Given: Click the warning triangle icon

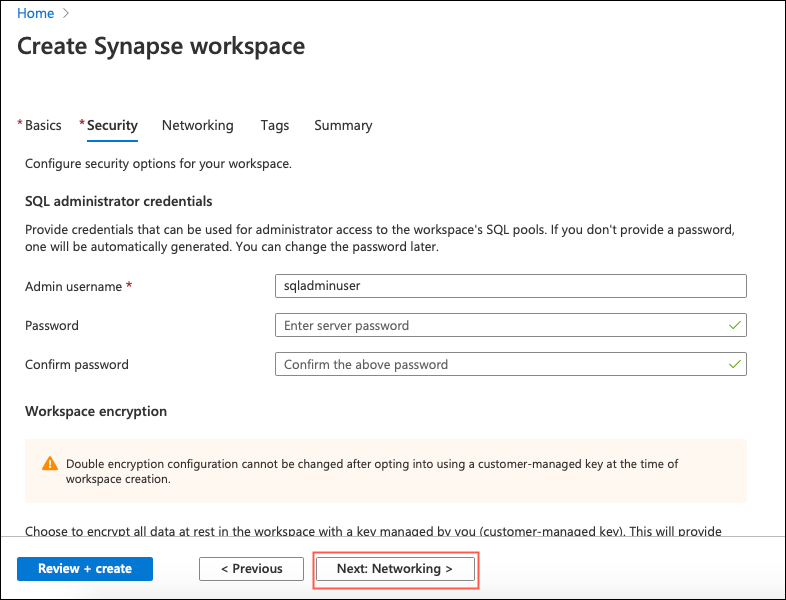Looking at the screenshot, I should [x=50, y=464].
